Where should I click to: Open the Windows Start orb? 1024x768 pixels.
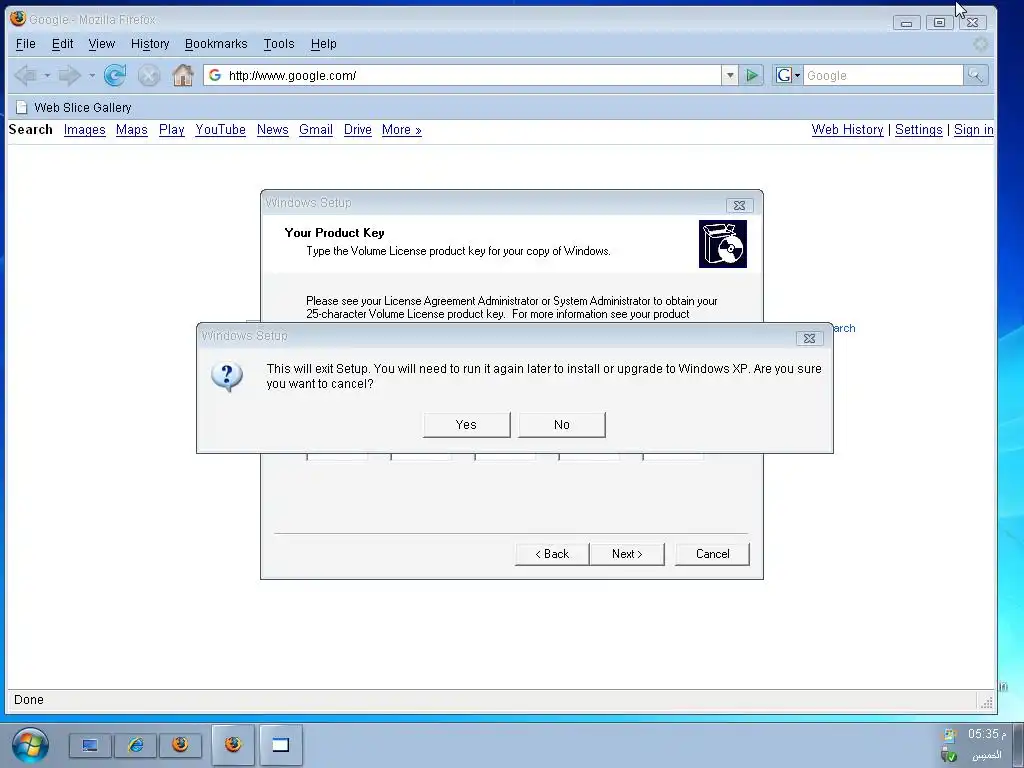click(29, 745)
